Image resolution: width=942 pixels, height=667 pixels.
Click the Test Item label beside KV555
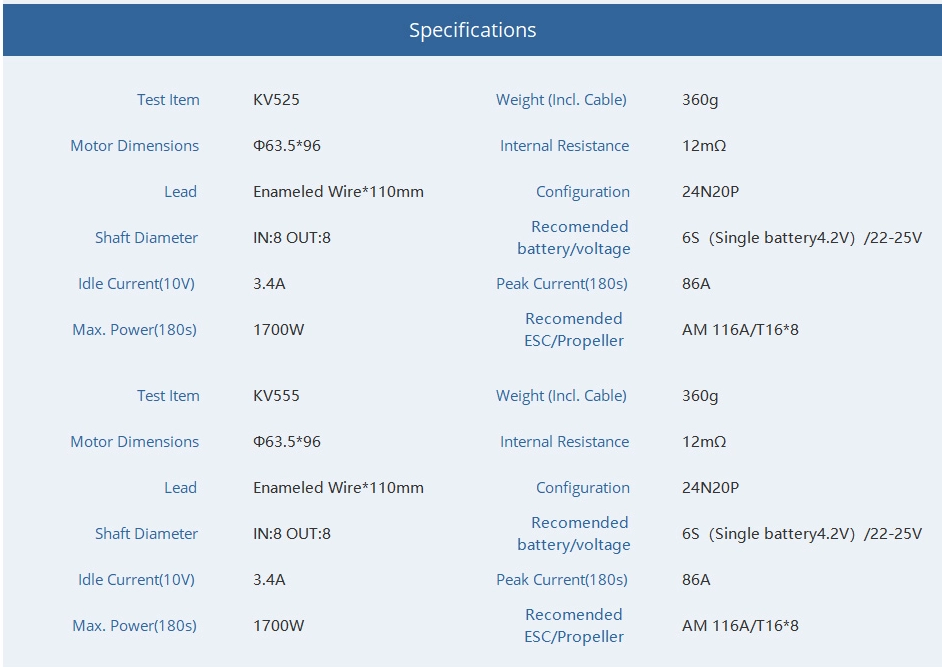(168, 396)
